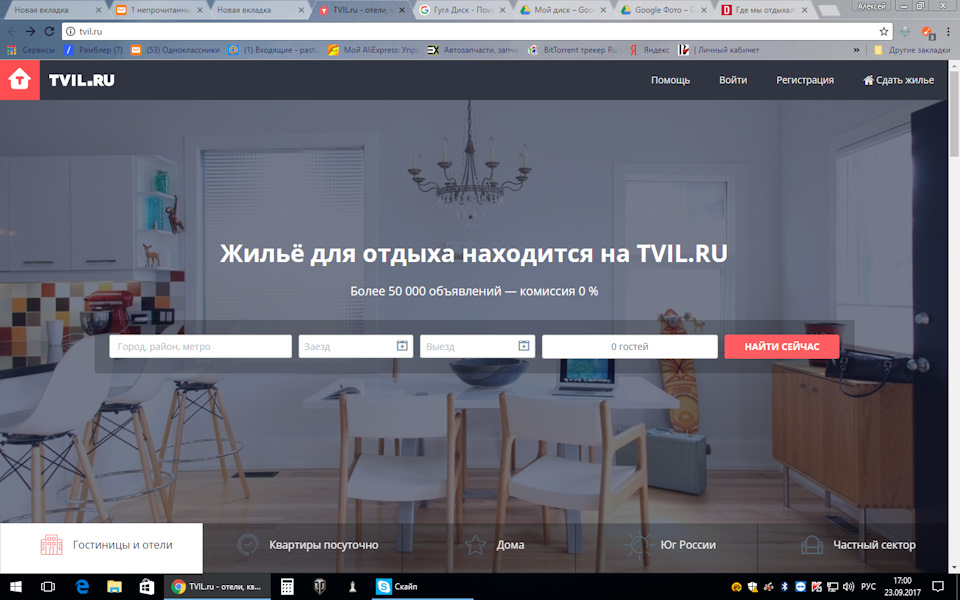Launch Microsoft Edge from the taskbar
This screenshot has width=960, height=600.
coord(81,587)
